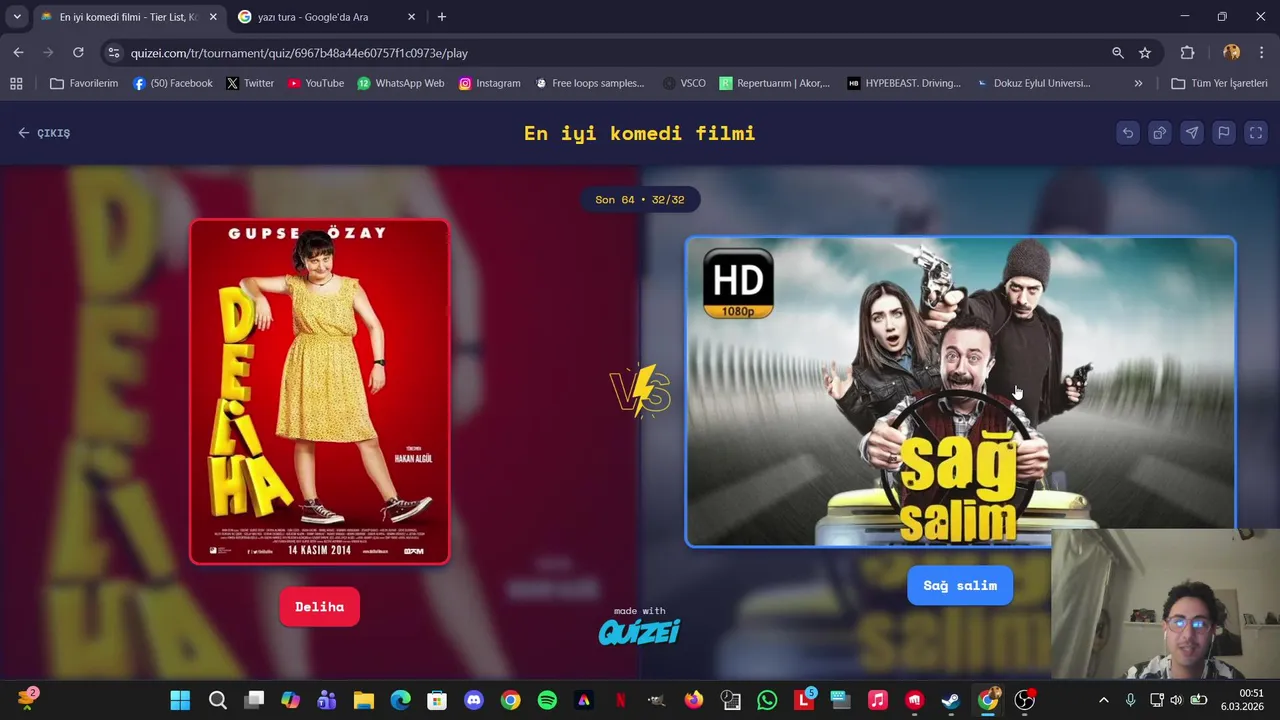The image size is (1280, 720).
Task: Open the Favorilerim bookmarks folder
Action: (84, 83)
